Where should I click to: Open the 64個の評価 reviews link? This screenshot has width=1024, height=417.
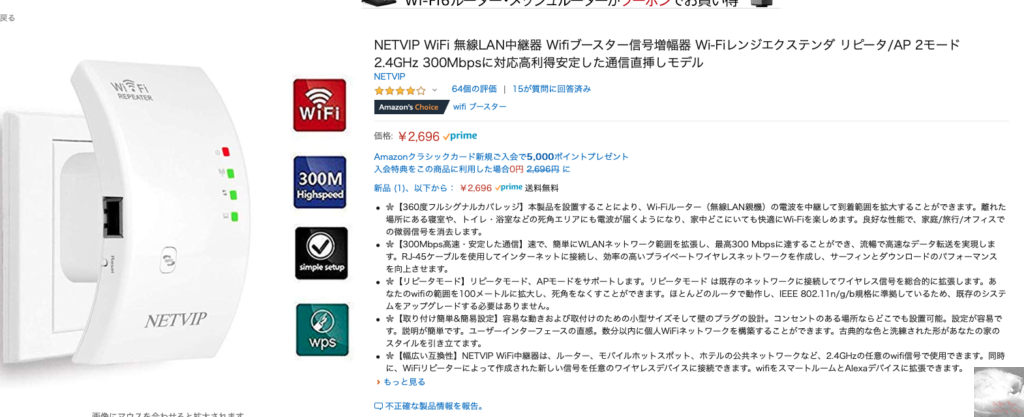coord(474,89)
